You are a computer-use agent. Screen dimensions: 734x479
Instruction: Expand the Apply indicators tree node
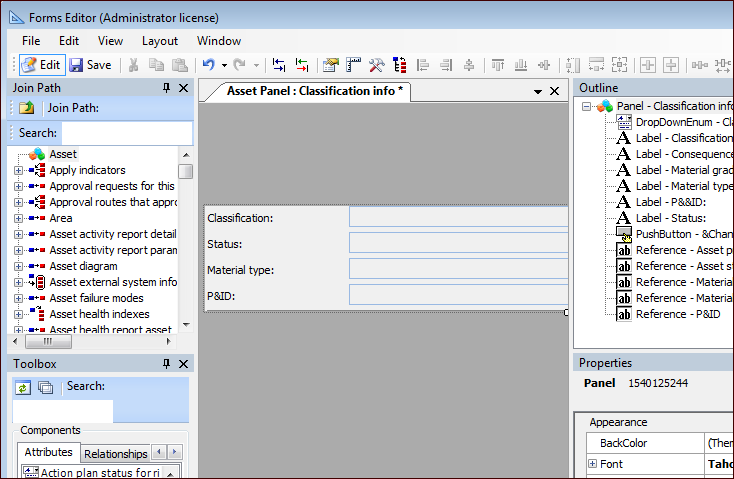pyautogui.click(x=18, y=170)
